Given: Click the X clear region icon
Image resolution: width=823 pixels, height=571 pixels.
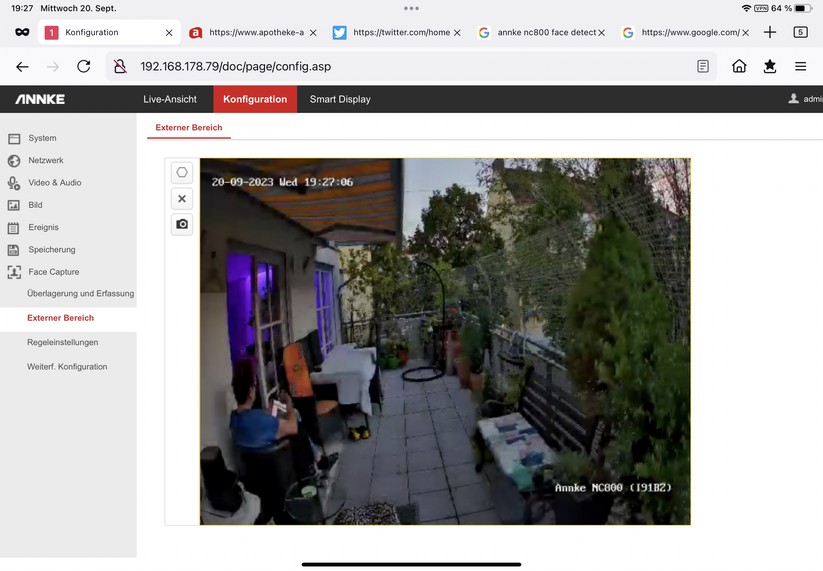Looking at the screenshot, I should [182, 198].
